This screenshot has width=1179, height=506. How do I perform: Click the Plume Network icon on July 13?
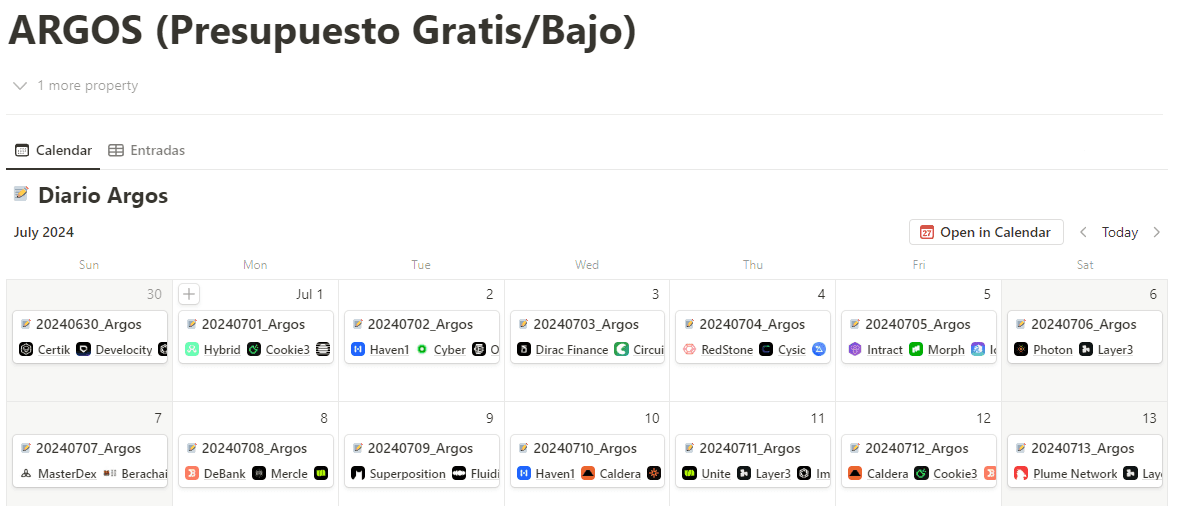pos(1021,474)
